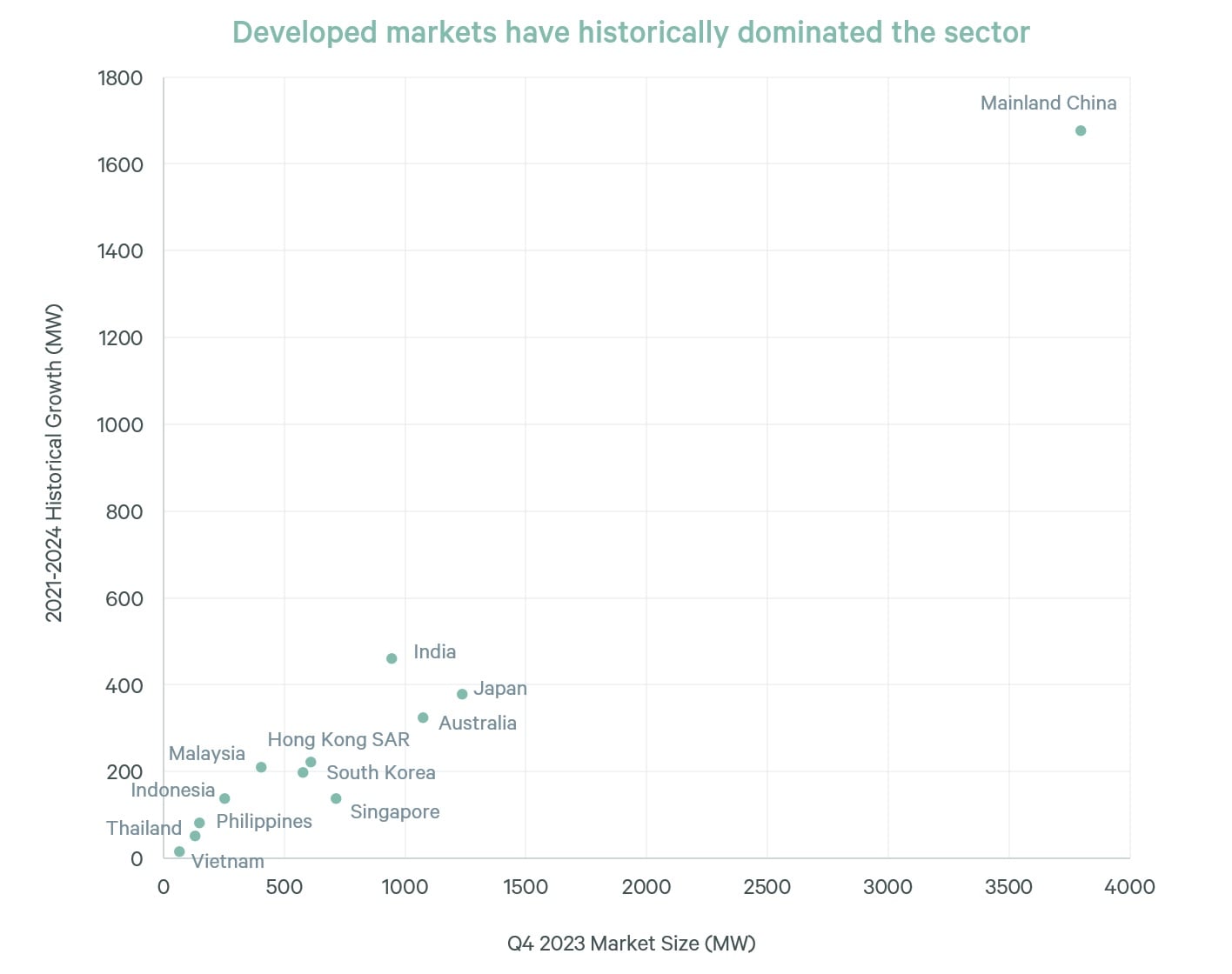The height and width of the screenshot is (974, 1232).
Task: Select the chart title text
Action: point(630,32)
